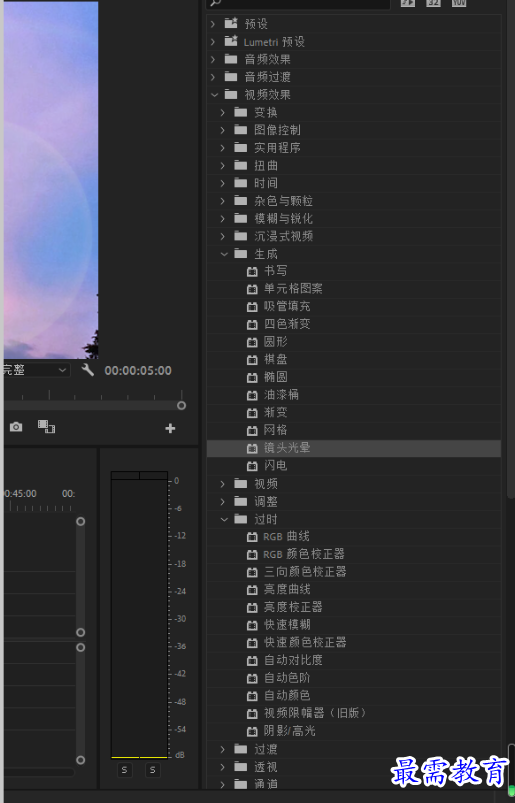This screenshot has width=515, height=803.
Task: Click the 书写 effect icon
Action: (x=252, y=271)
